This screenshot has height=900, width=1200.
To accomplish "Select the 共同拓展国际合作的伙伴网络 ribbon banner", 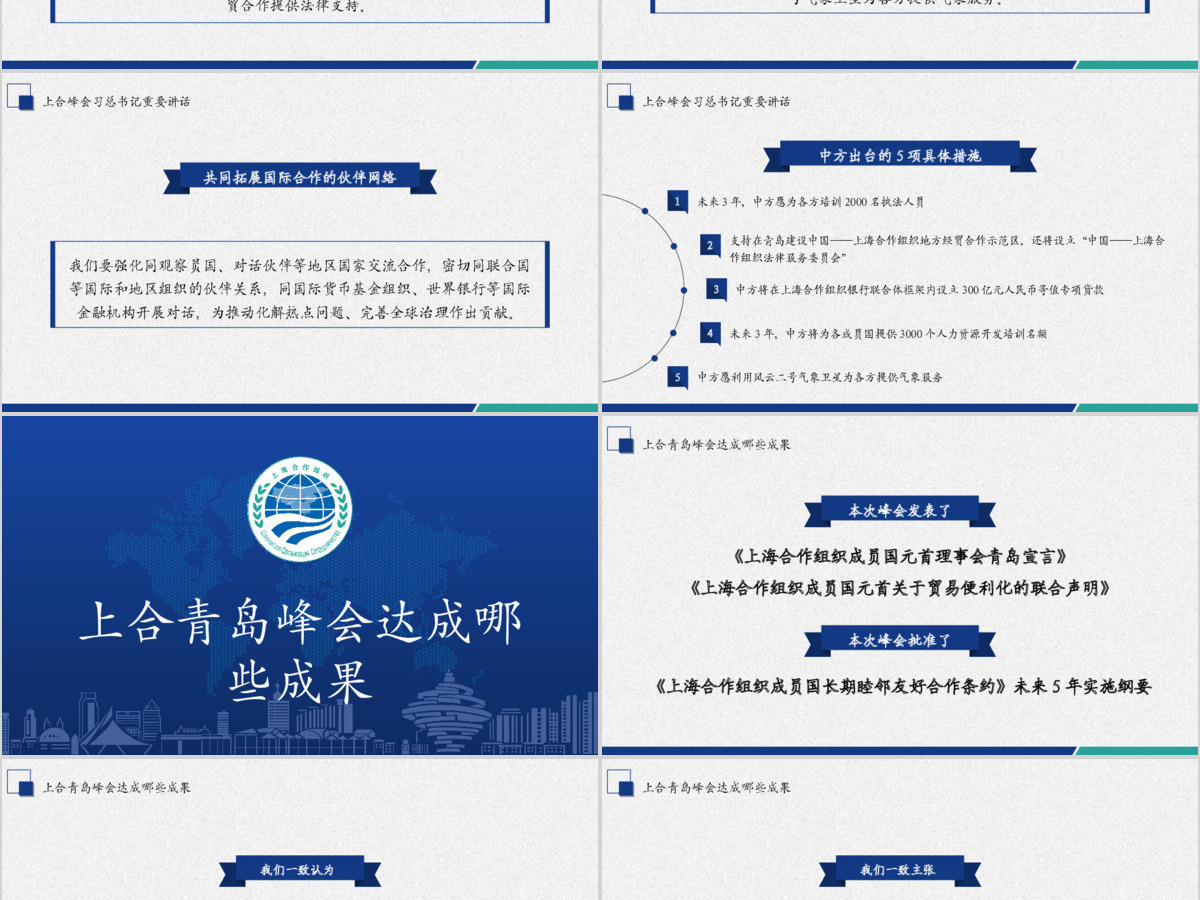I will (x=300, y=178).
